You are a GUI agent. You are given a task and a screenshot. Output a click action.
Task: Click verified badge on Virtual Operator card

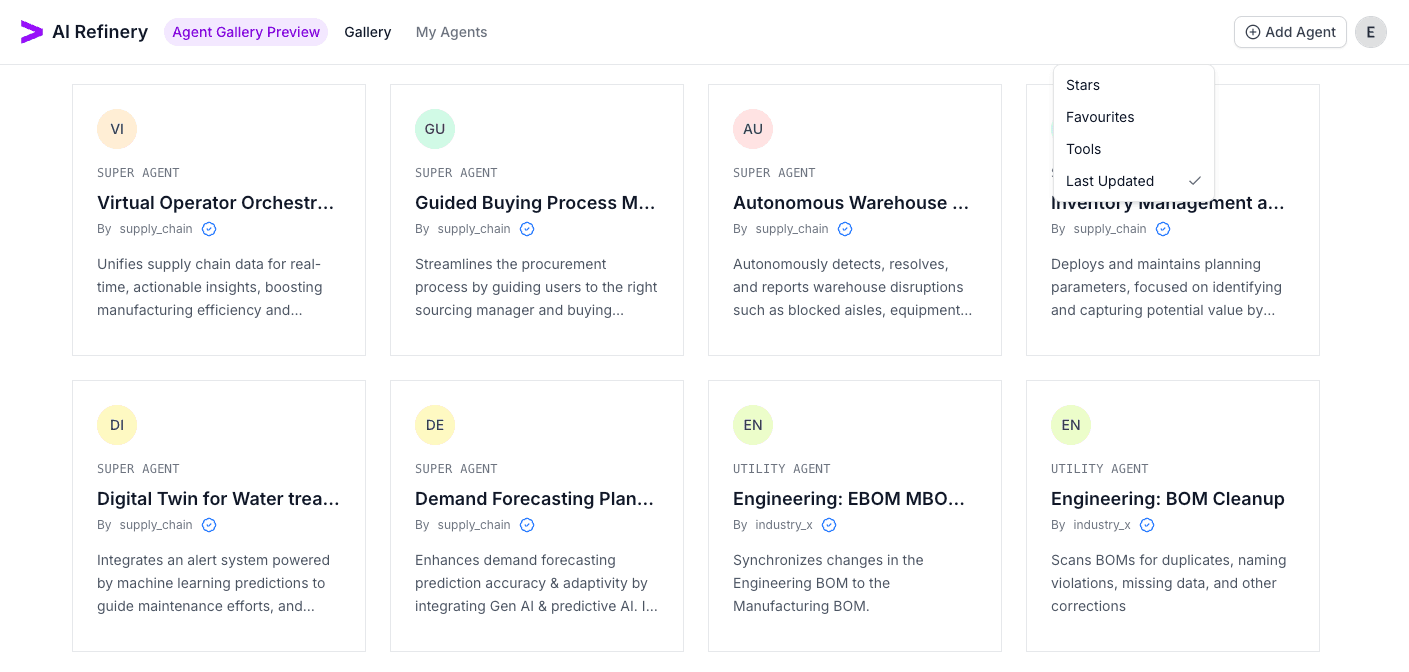[x=209, y=229]
